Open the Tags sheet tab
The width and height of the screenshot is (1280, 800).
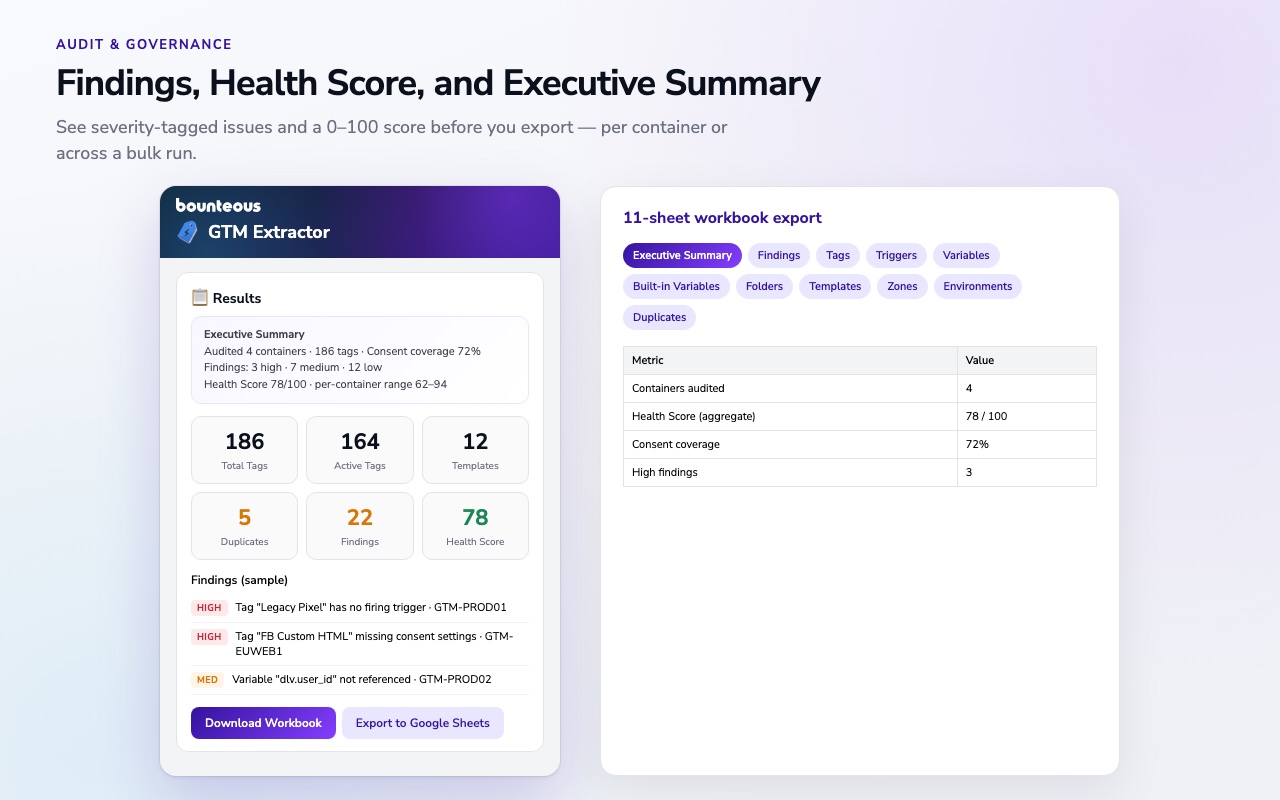[x=838, y=255]
